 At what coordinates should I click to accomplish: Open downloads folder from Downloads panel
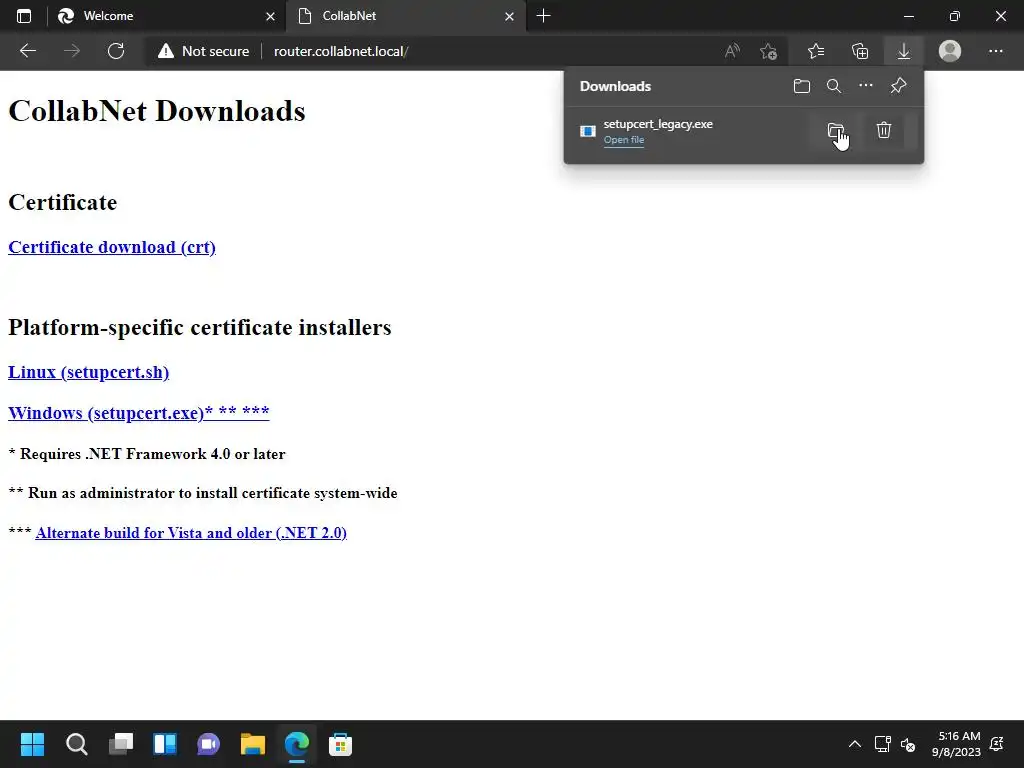click(x=802, y=86)
